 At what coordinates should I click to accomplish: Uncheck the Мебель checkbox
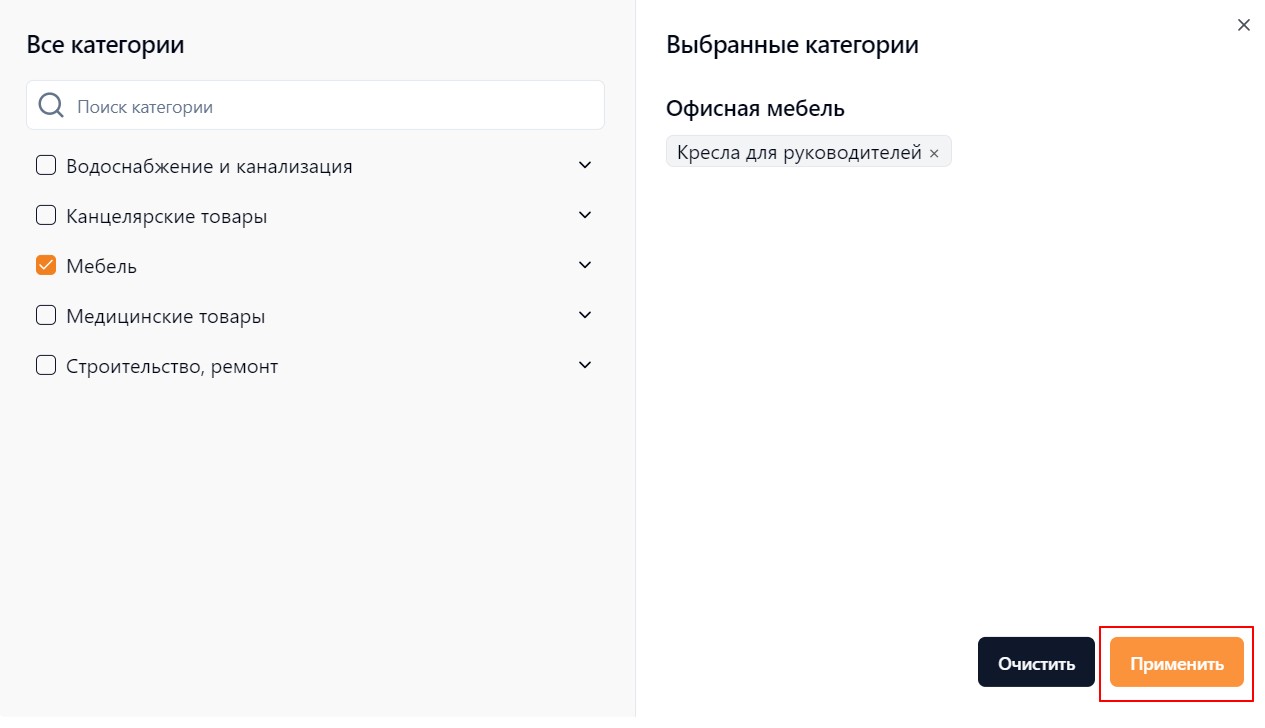point(46,265)
